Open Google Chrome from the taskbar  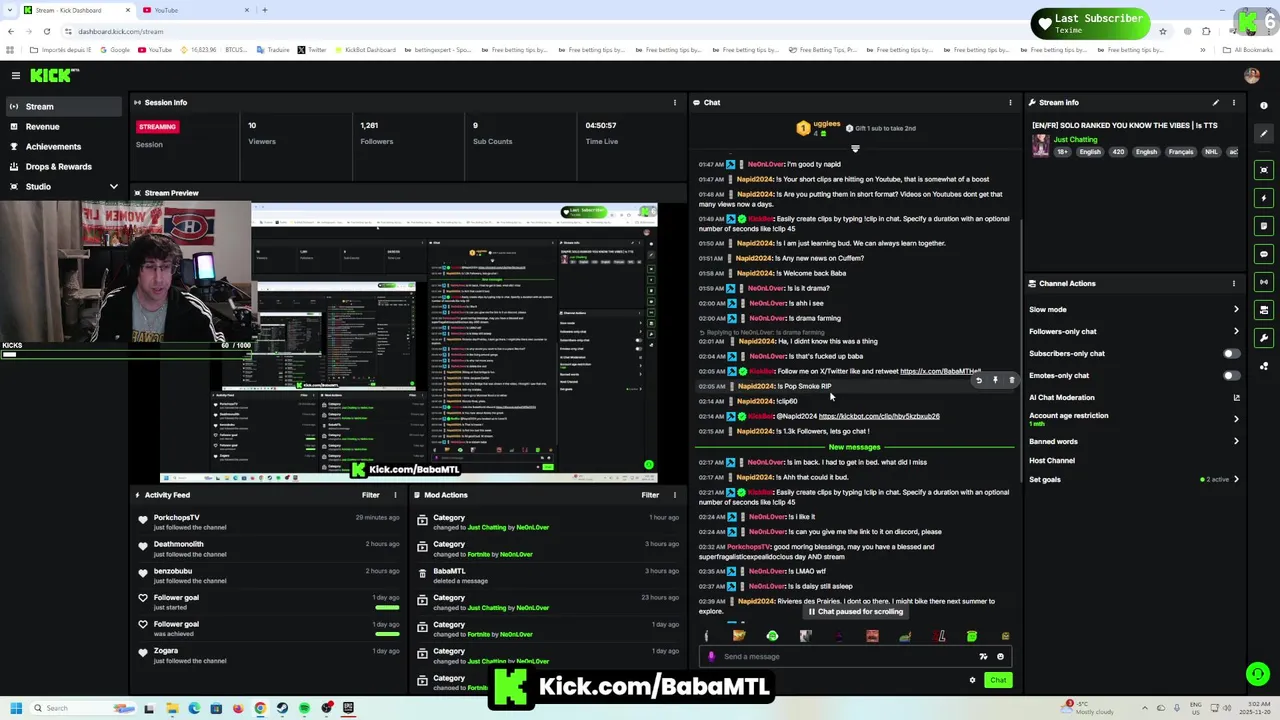[260, 708]
